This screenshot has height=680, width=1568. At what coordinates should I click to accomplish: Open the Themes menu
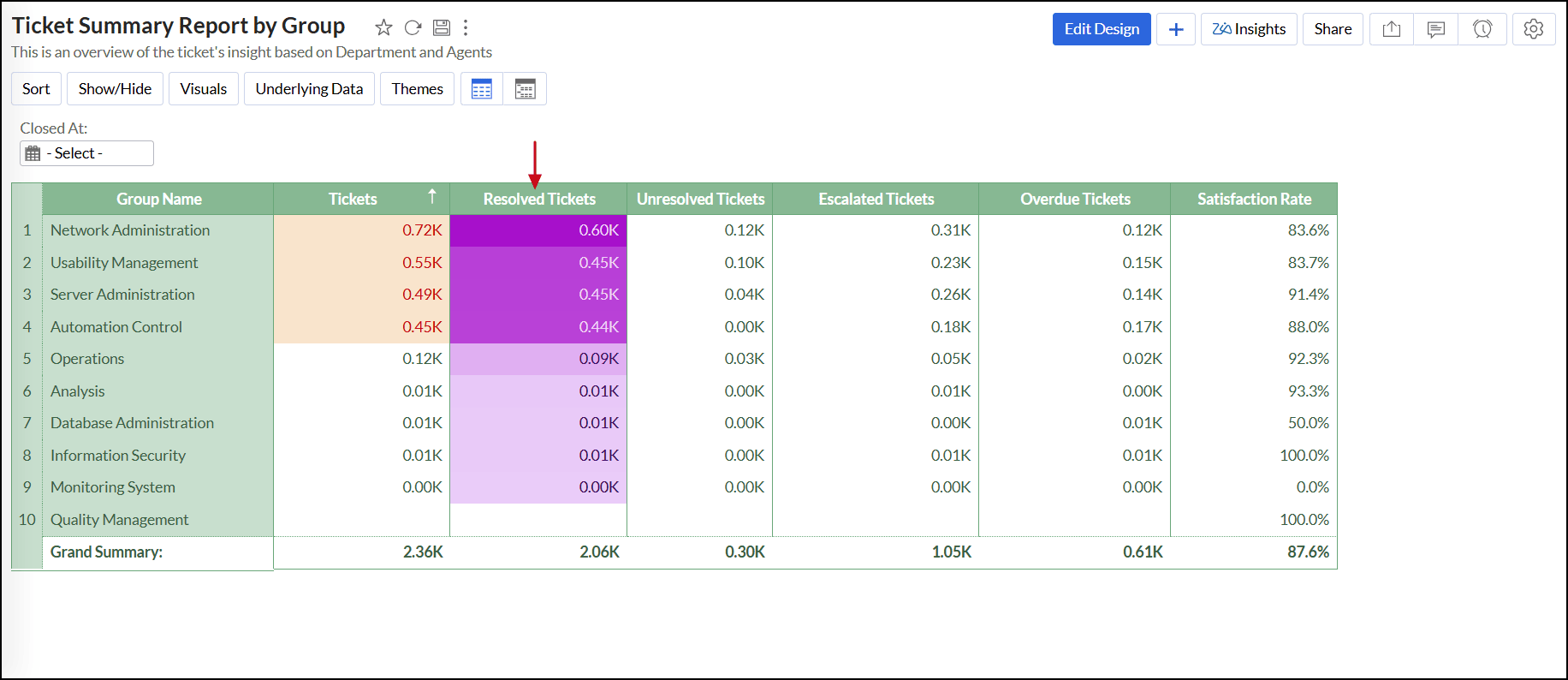point(417,89)
